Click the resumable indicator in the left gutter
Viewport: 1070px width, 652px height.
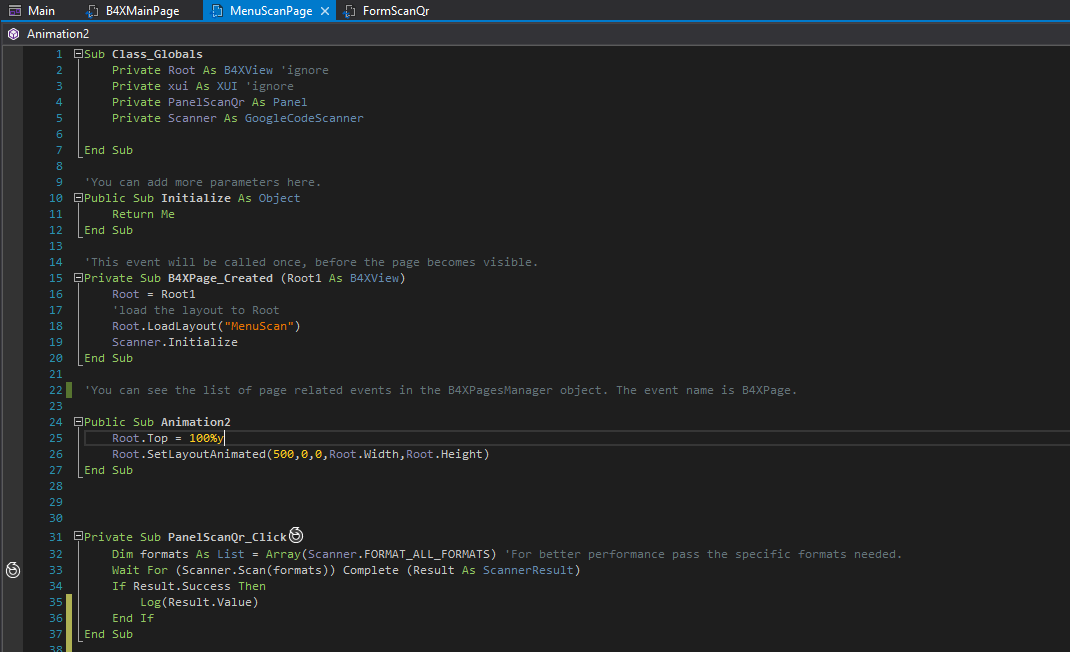tap(13, 569)
